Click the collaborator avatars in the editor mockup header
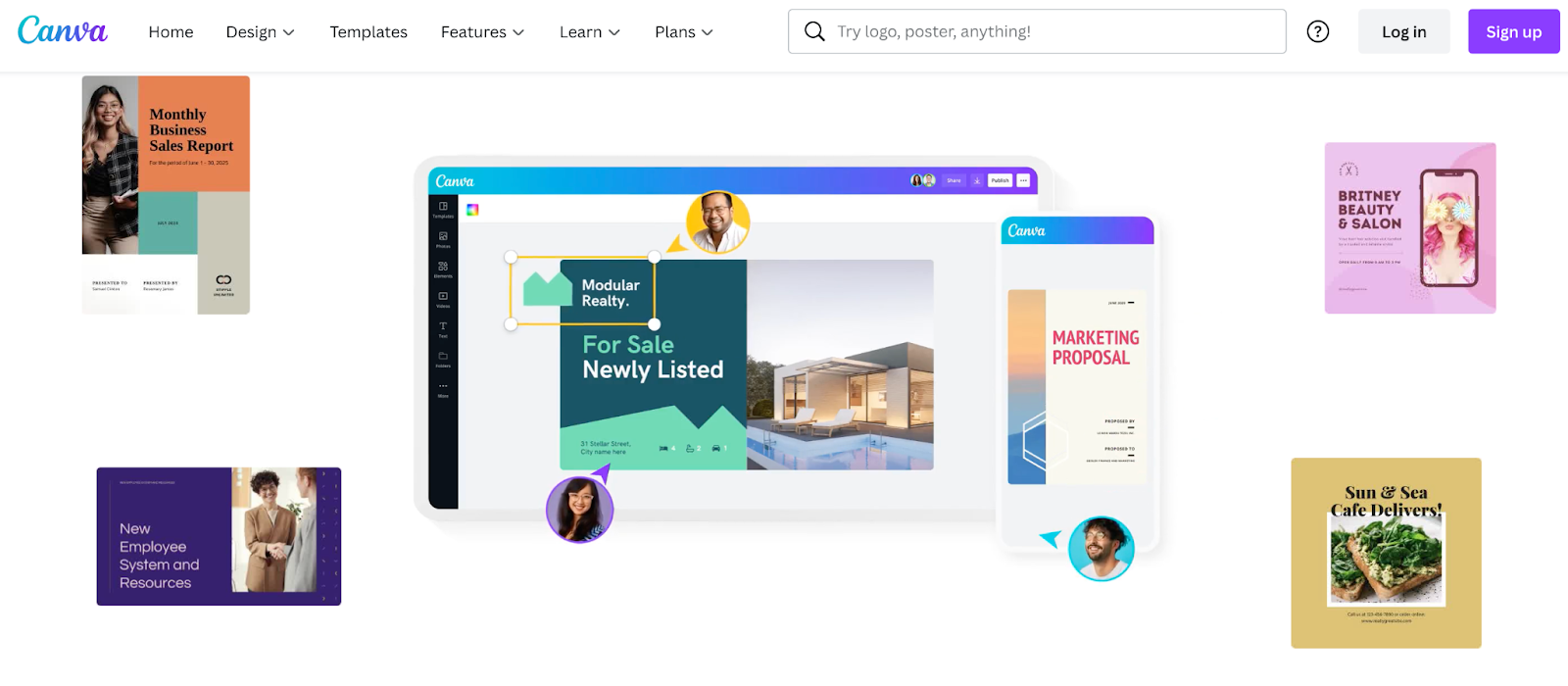Image resolution: width=1568 pixels, height=686 pixels. 923,180
